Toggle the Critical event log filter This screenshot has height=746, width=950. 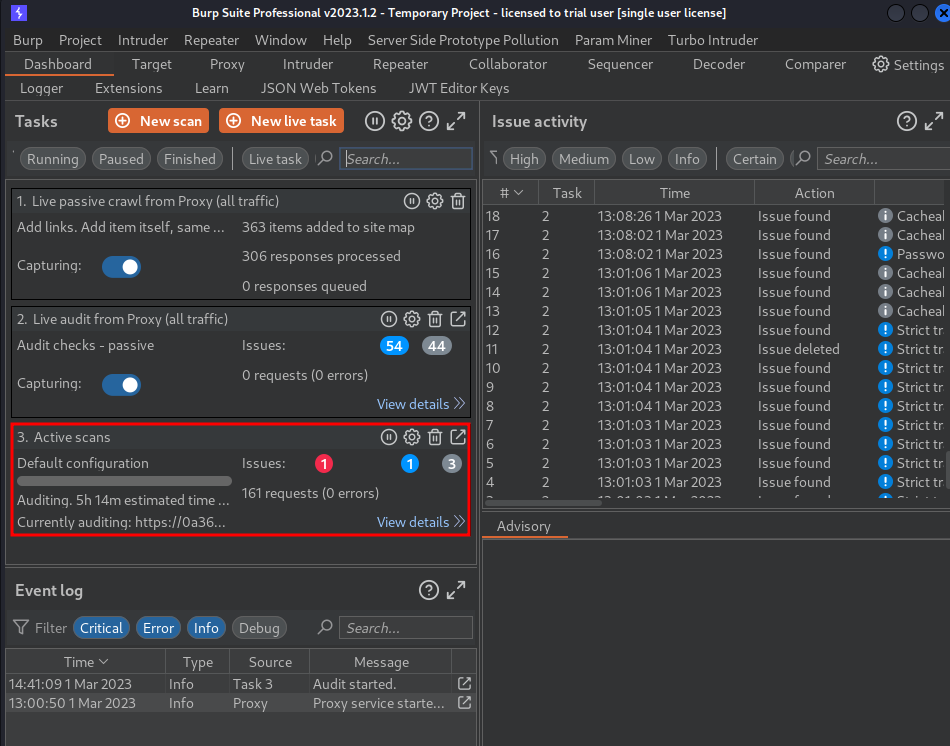tap(101, 628)
